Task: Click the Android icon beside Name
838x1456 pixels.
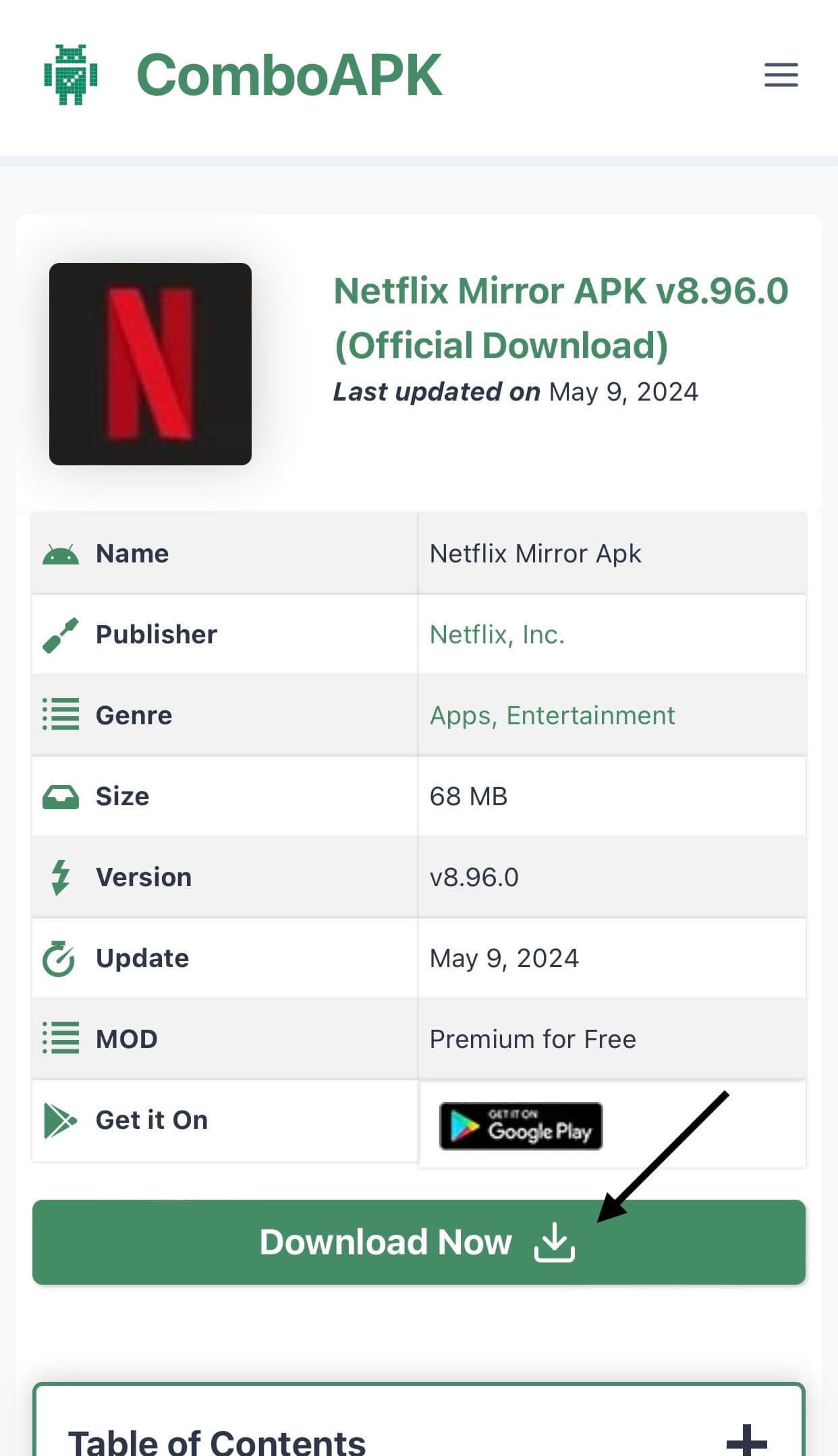Action: tap(61, 554)
